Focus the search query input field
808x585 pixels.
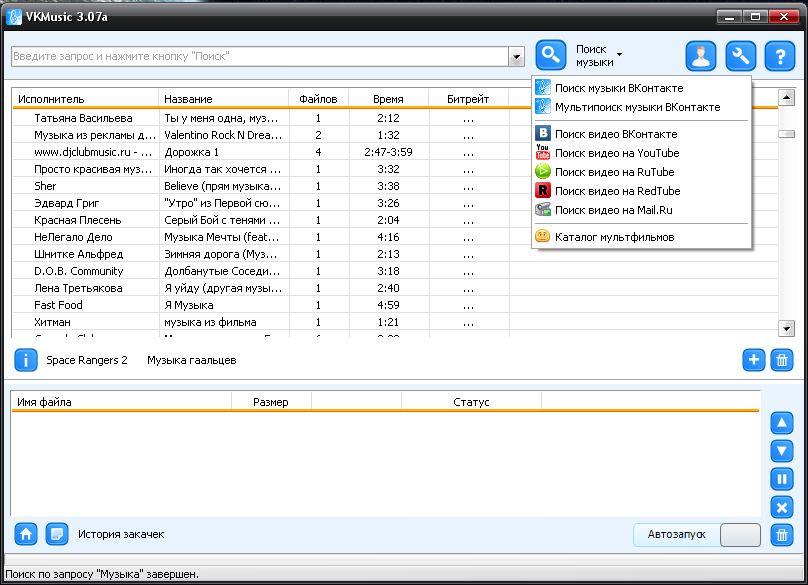coord(260,56)
